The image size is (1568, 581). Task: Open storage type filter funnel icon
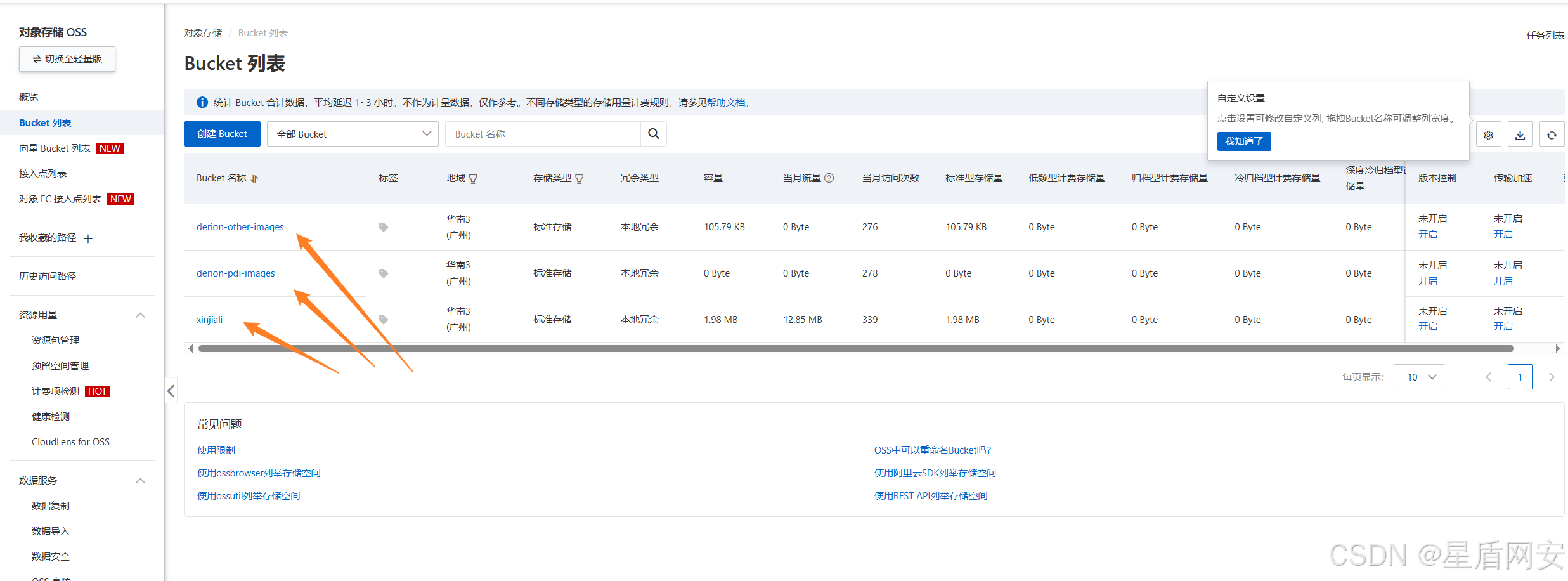(579, 179)
